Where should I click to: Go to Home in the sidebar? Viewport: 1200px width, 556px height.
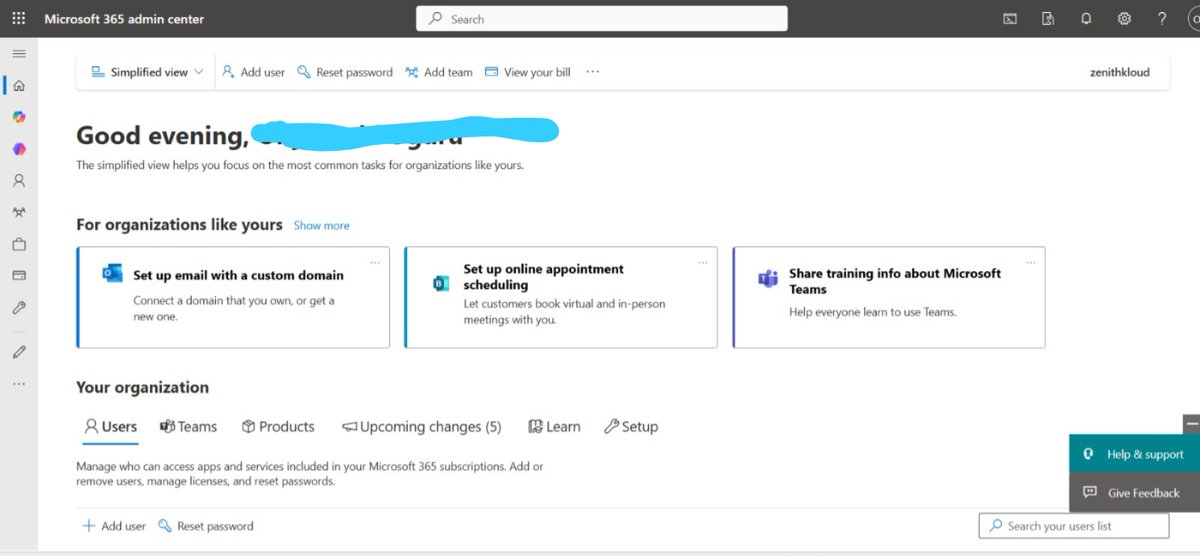19,85
